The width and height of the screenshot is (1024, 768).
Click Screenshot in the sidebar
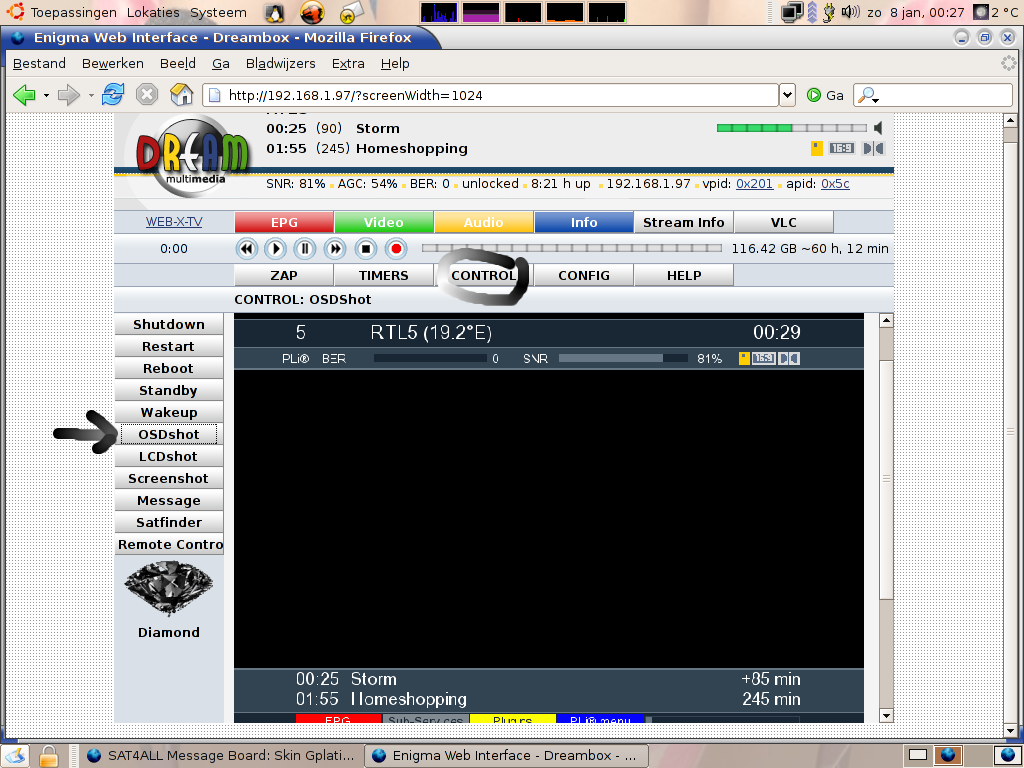point(168,479)
